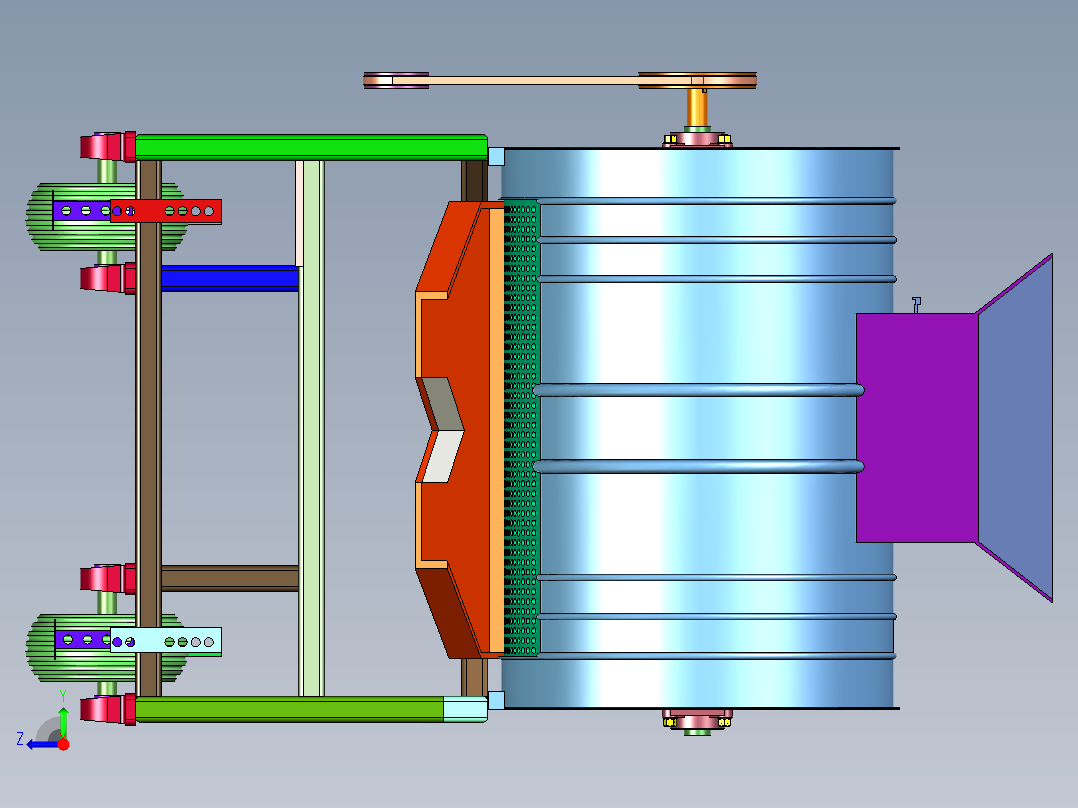Select the orange vertical drive shaft above the drum

click(x=696, y=107)
